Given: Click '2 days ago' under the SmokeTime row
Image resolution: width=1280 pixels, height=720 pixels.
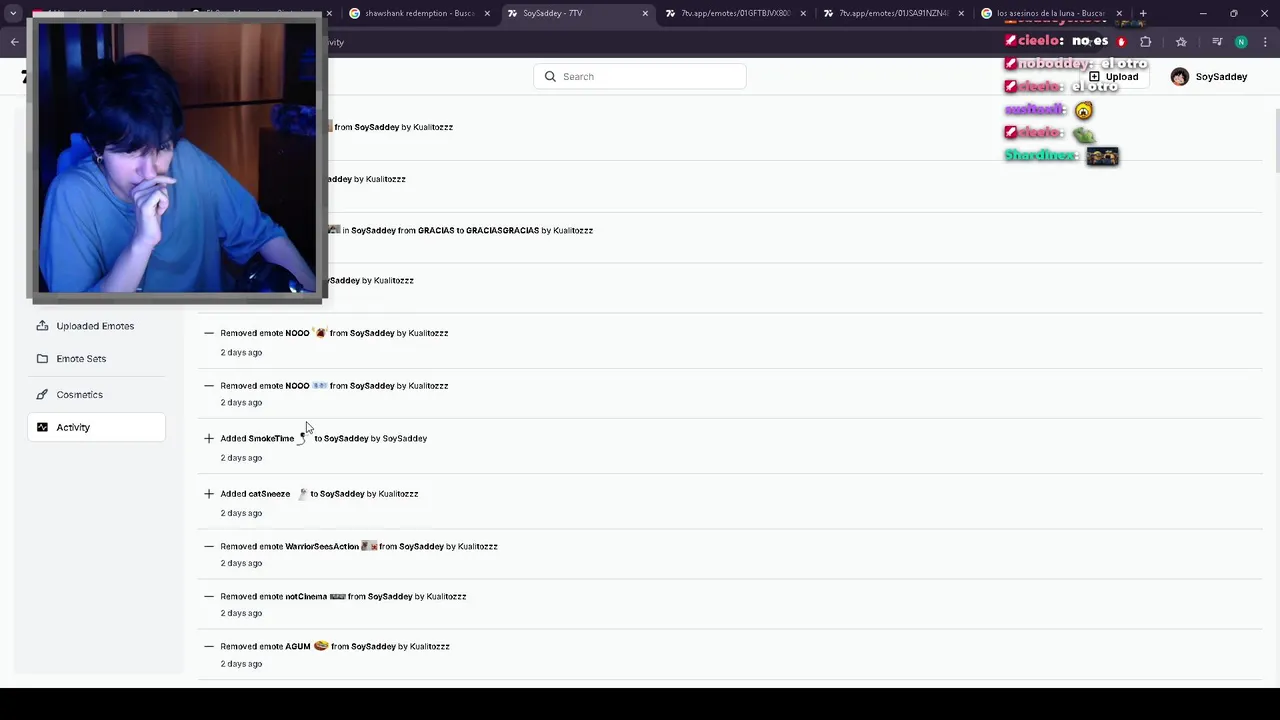Looking at the screenshot, I should click(241, 458).
